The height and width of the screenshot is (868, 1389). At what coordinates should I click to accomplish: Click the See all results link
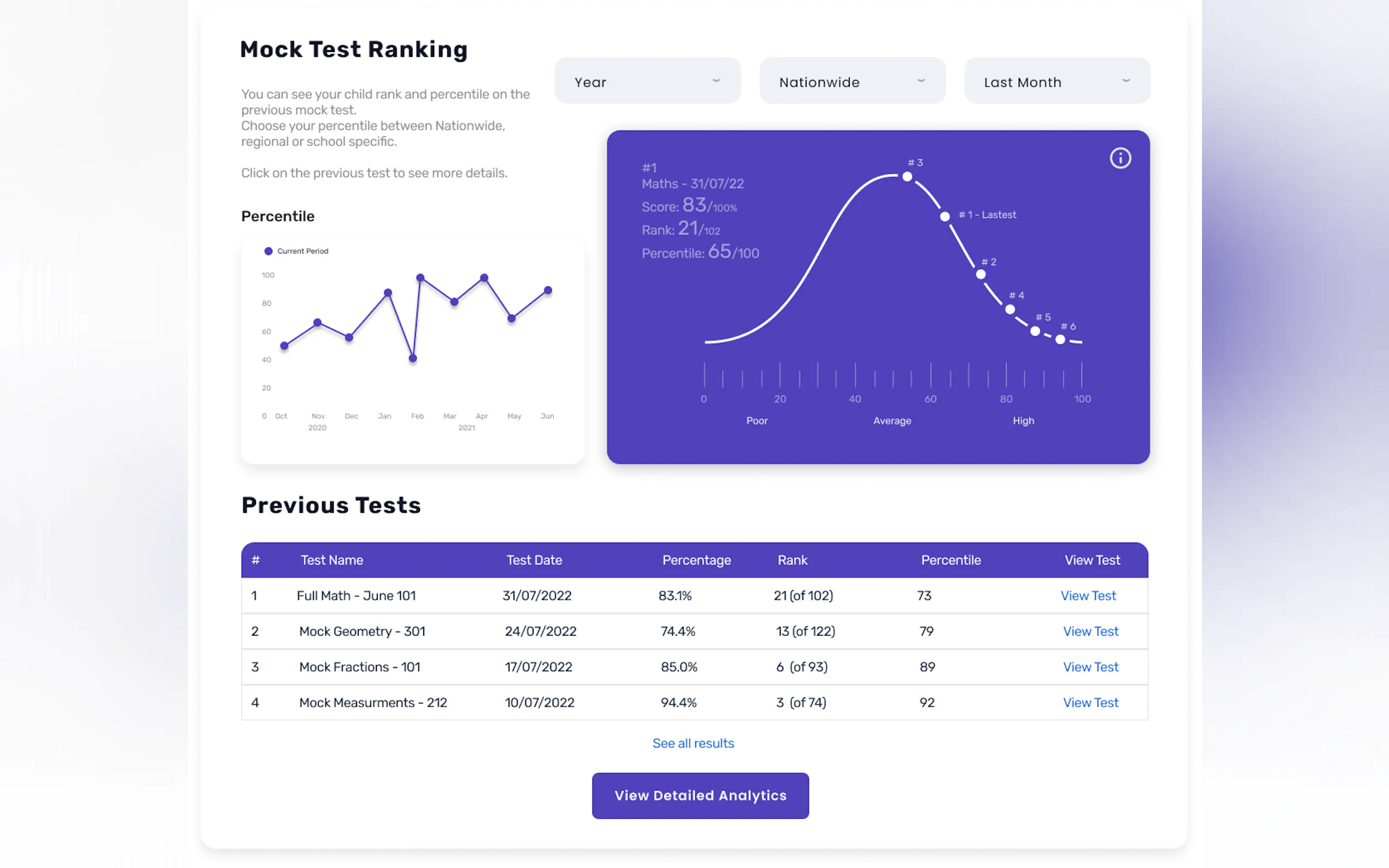[x=693, y=743]
